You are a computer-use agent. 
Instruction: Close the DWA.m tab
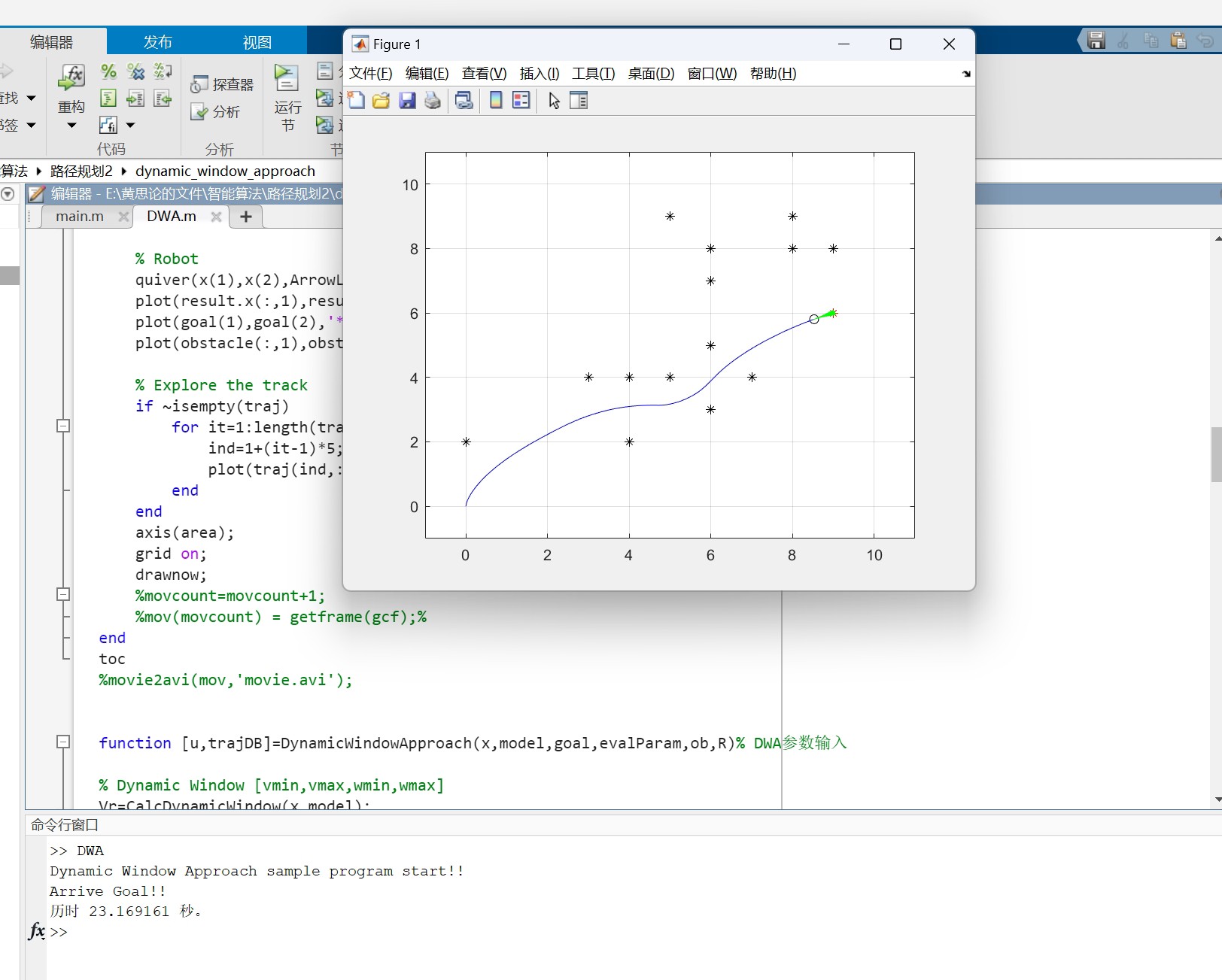(x=216, y=217)
